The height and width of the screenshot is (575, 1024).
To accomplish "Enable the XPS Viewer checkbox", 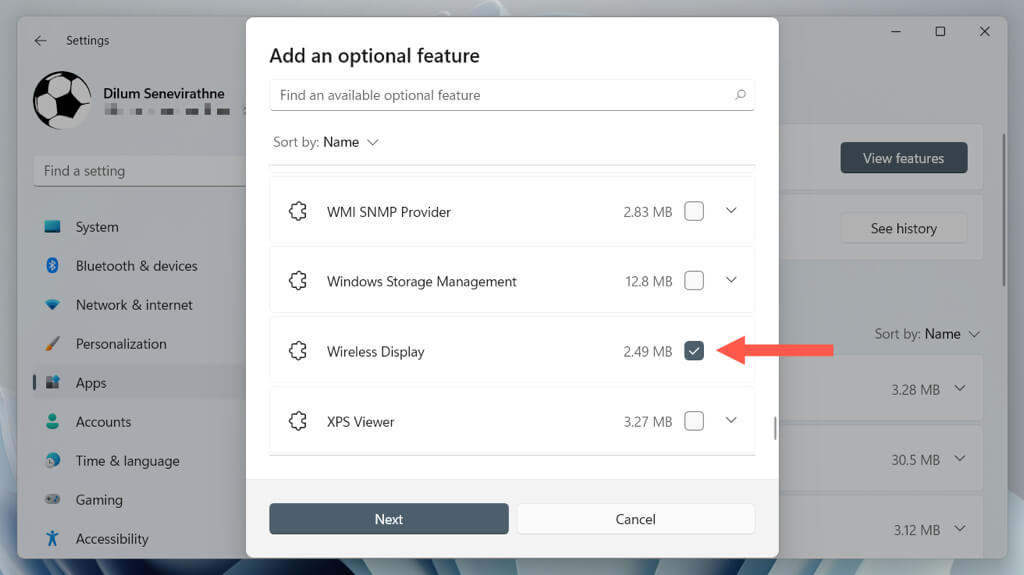I will pos(694,421).
